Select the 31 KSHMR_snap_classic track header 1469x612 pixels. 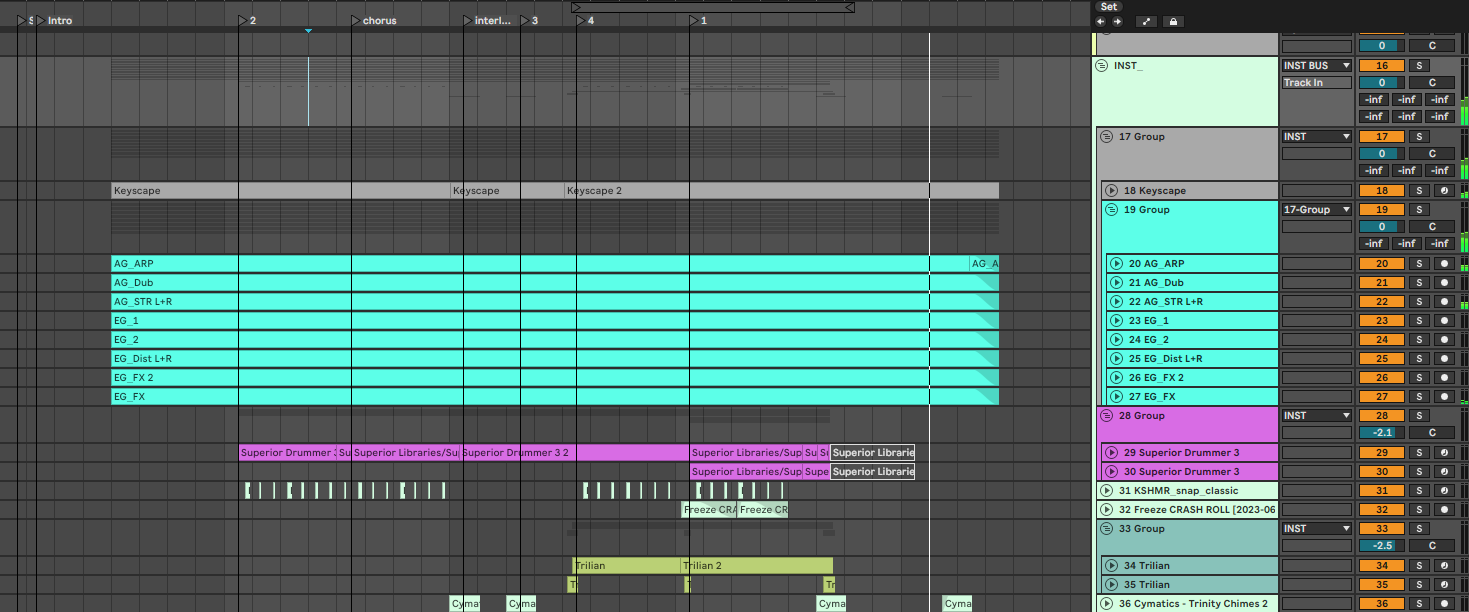point(1187,491)
